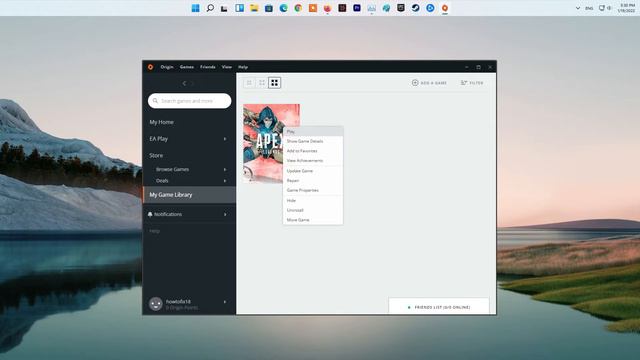This screenshot has width=640, height=360.
Task: Click the Add a Game button
Action: coord(429,83)
